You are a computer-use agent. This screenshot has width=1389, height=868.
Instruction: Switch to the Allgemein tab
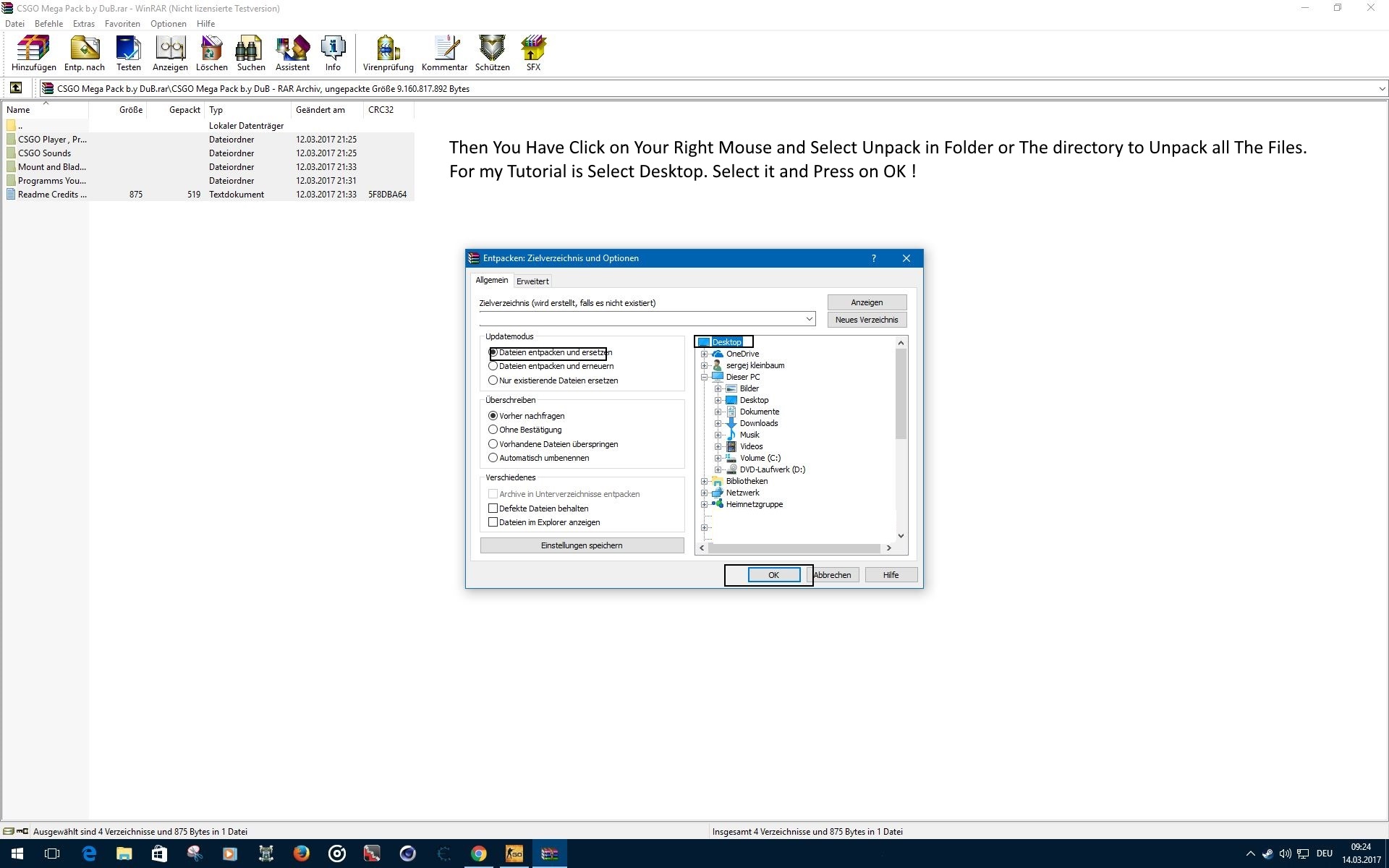492,280
